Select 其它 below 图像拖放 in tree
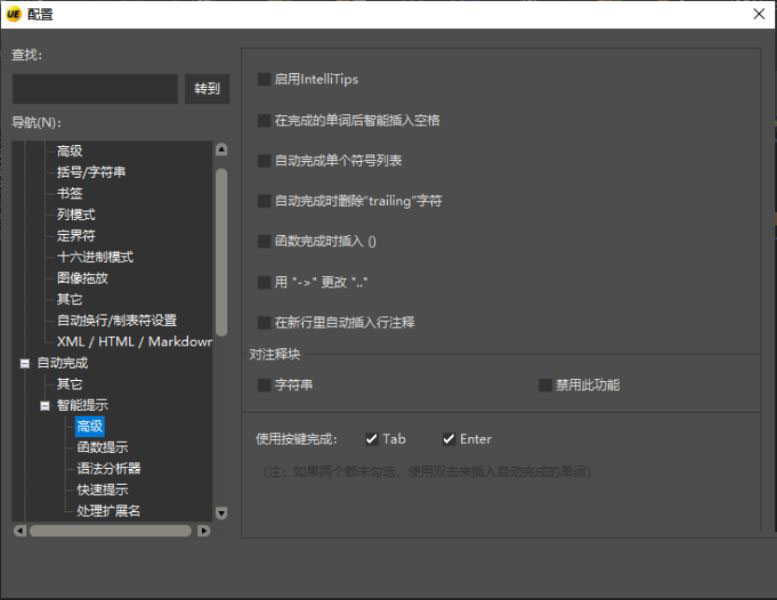 [x=69, y=299]
